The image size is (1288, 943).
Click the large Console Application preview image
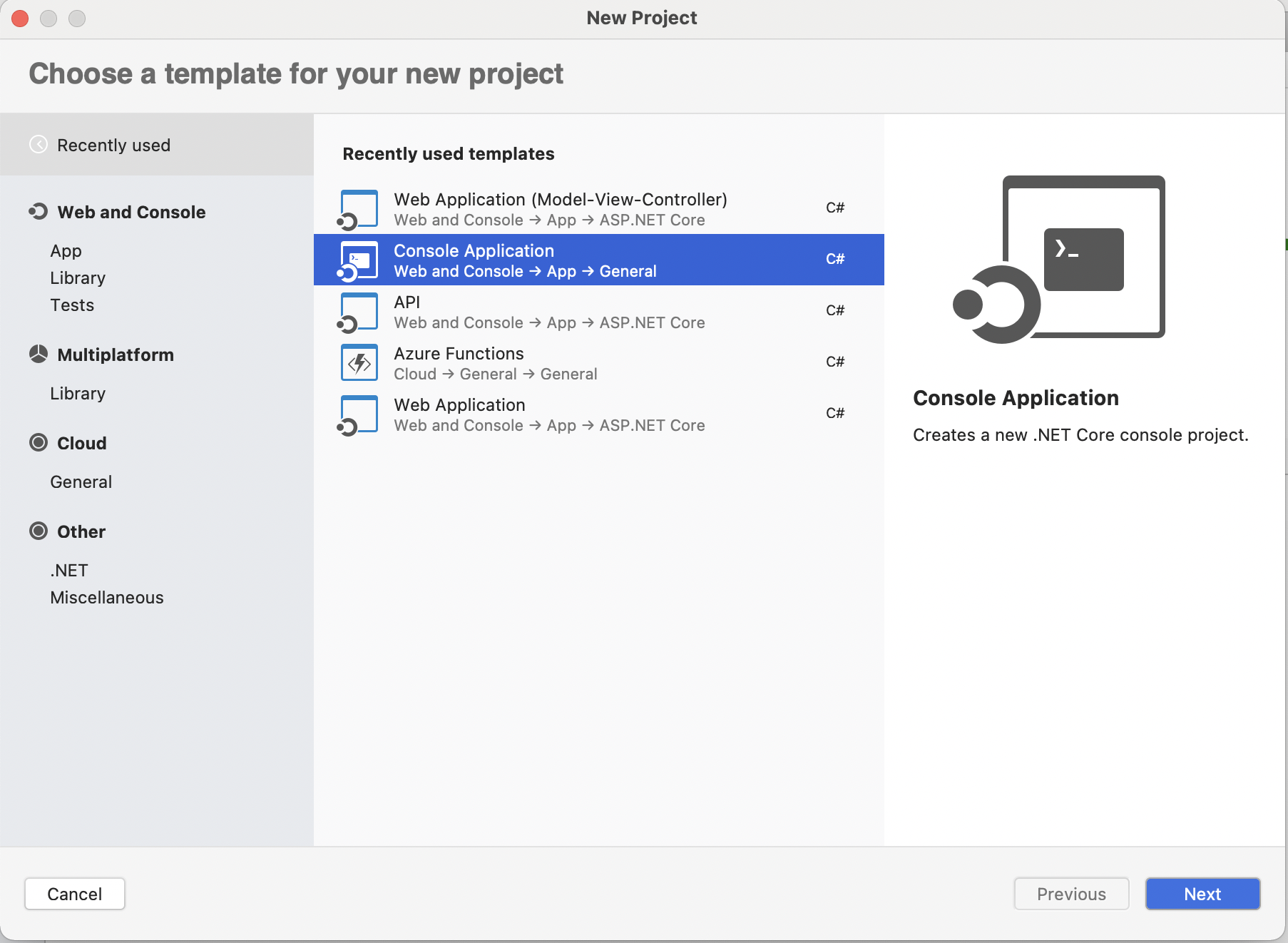(x=1059, y=259)
